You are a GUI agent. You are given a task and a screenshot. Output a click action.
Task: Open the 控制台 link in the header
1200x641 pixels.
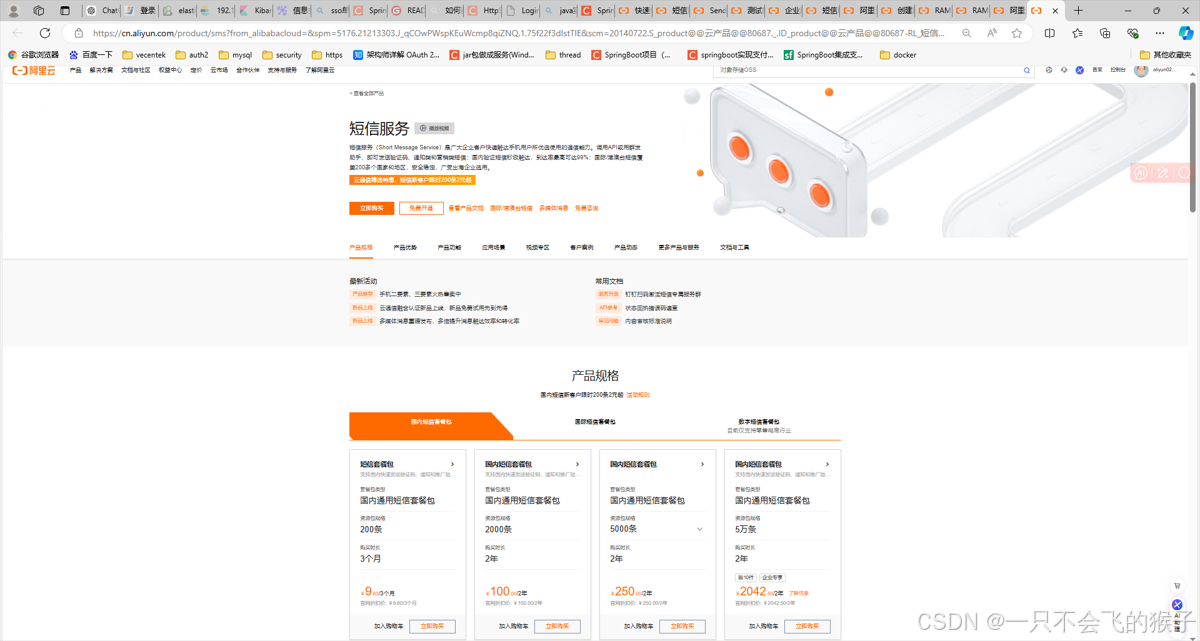1117,70
